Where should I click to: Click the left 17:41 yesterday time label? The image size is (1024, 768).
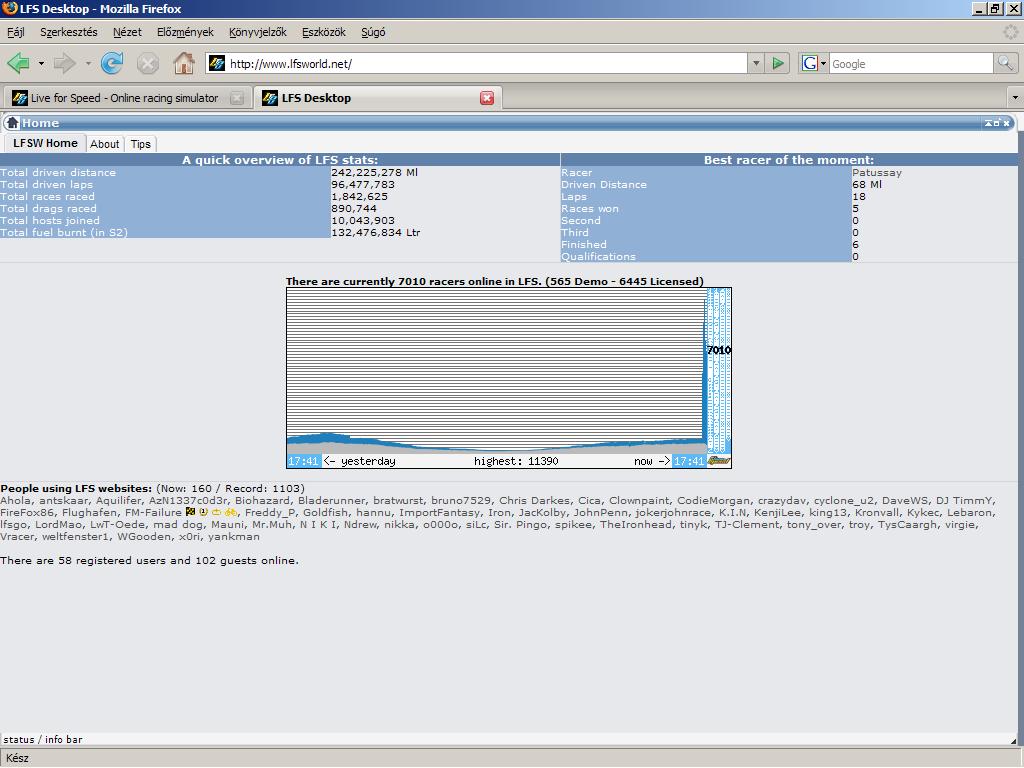tap(304, 461)
